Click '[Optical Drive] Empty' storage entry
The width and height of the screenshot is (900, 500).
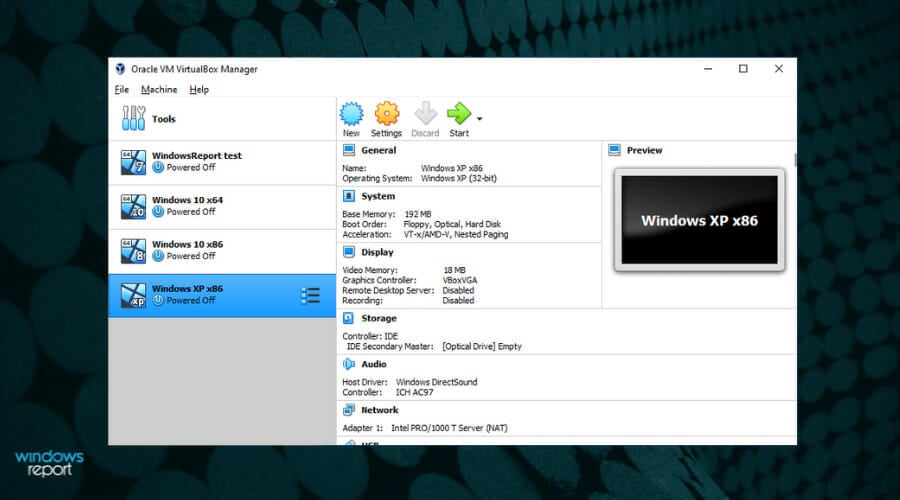482,346
